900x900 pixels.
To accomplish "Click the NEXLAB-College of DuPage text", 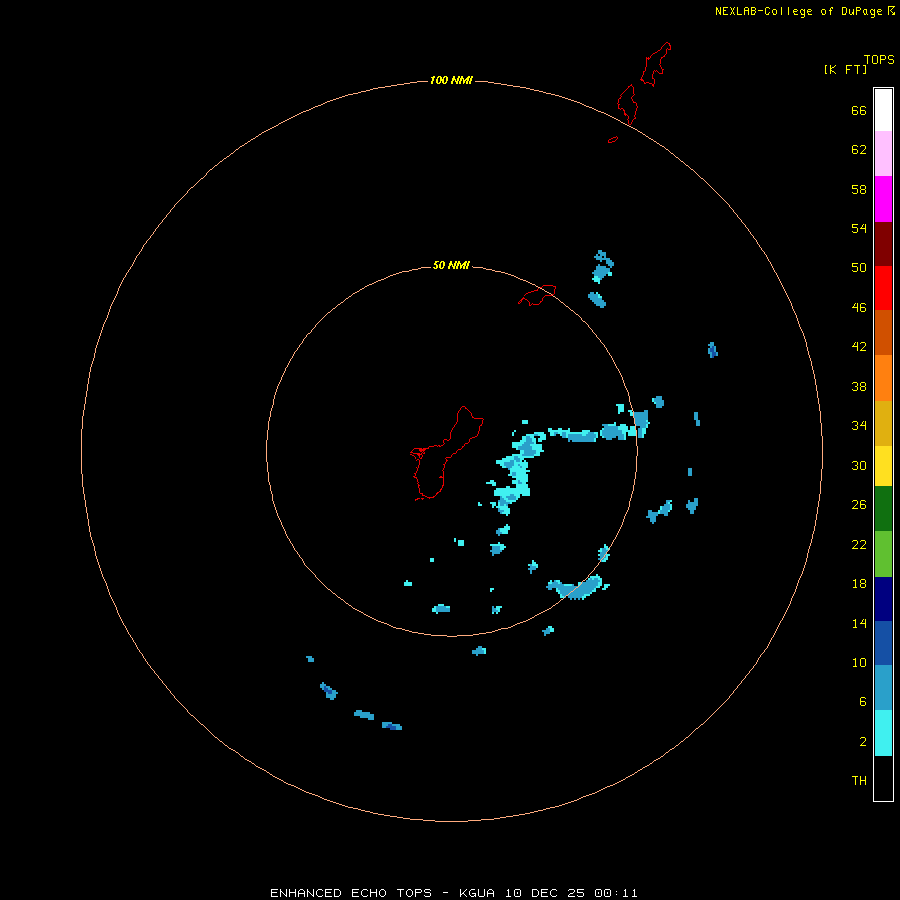I will (798, 11).
